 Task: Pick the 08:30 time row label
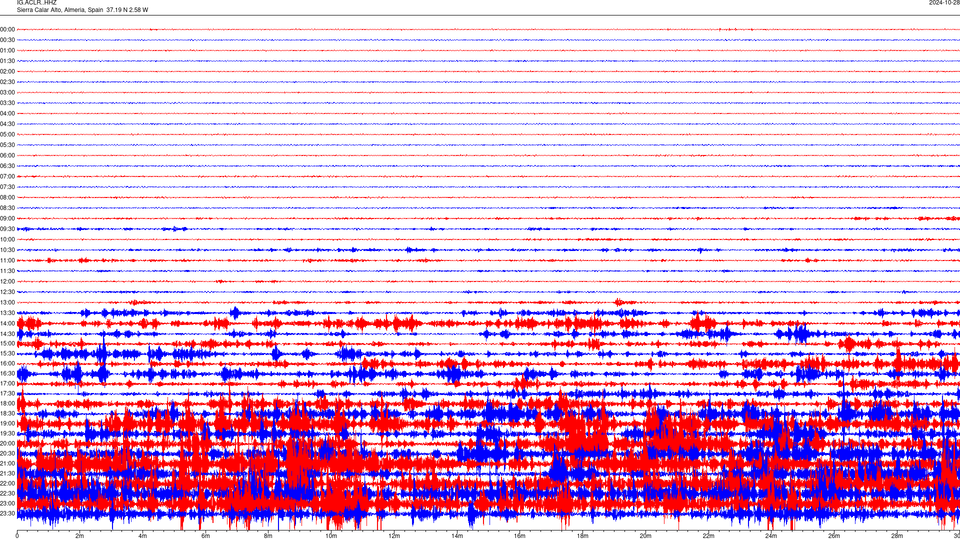7,208
